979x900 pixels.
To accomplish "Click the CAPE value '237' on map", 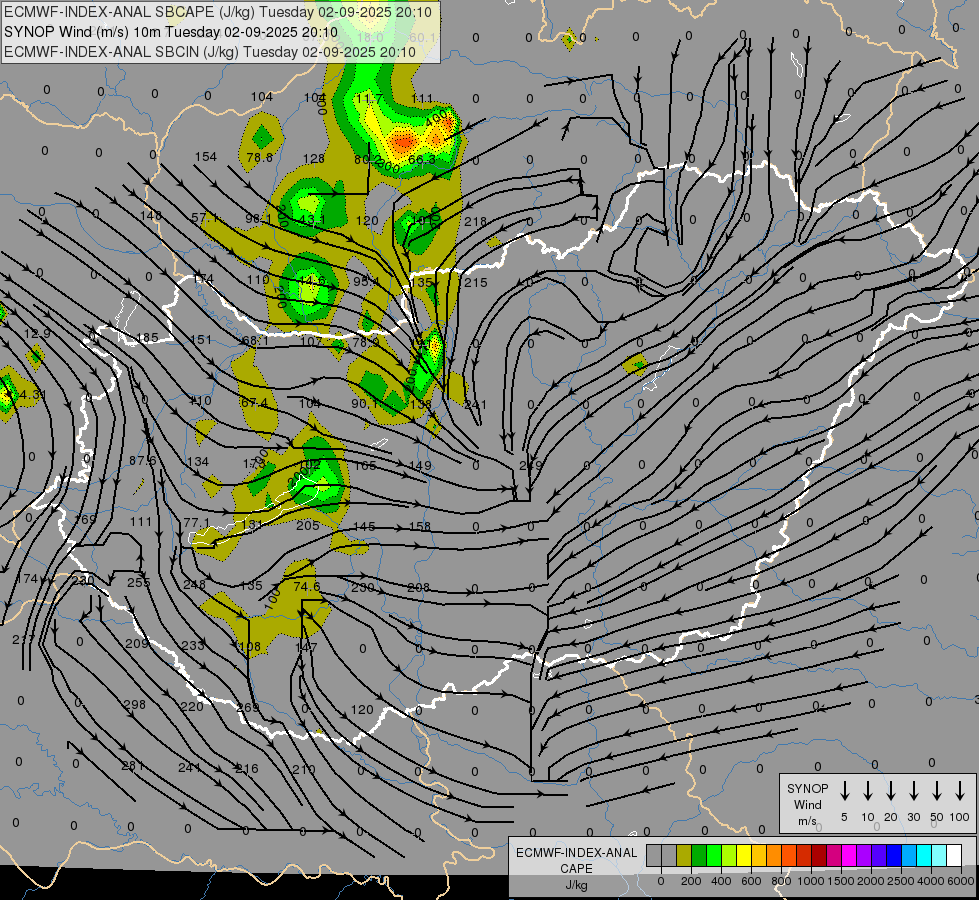I will [23, 640].
